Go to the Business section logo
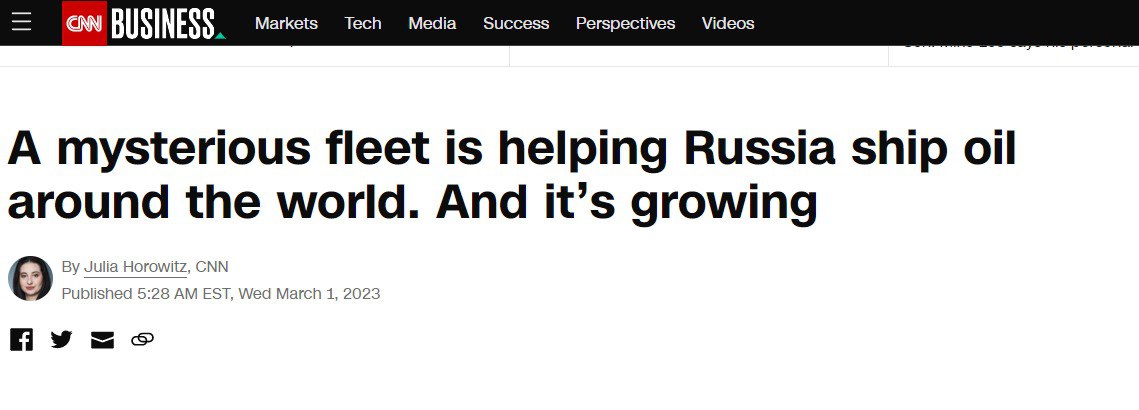1139x410 pixels. (164, 23)
